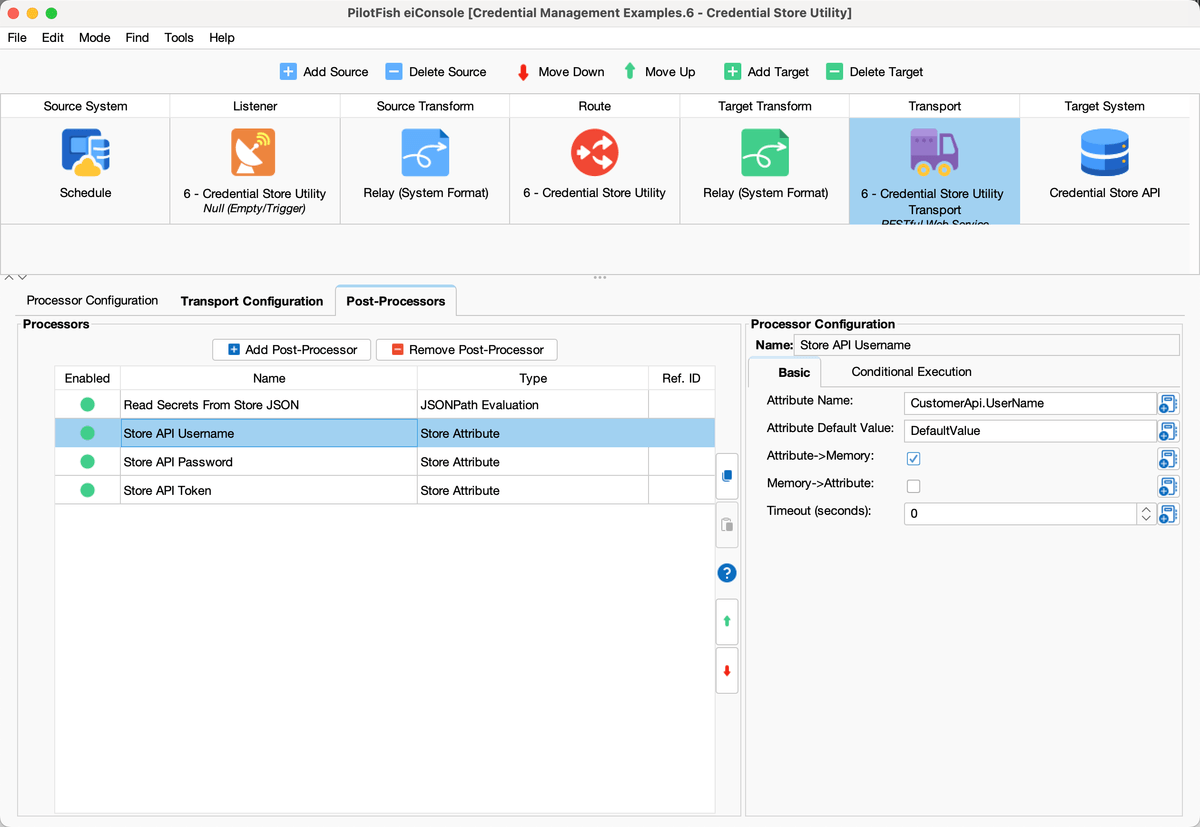
Task: Copy processor using the blue side-panel icon
Action: [x=727, y=476]
